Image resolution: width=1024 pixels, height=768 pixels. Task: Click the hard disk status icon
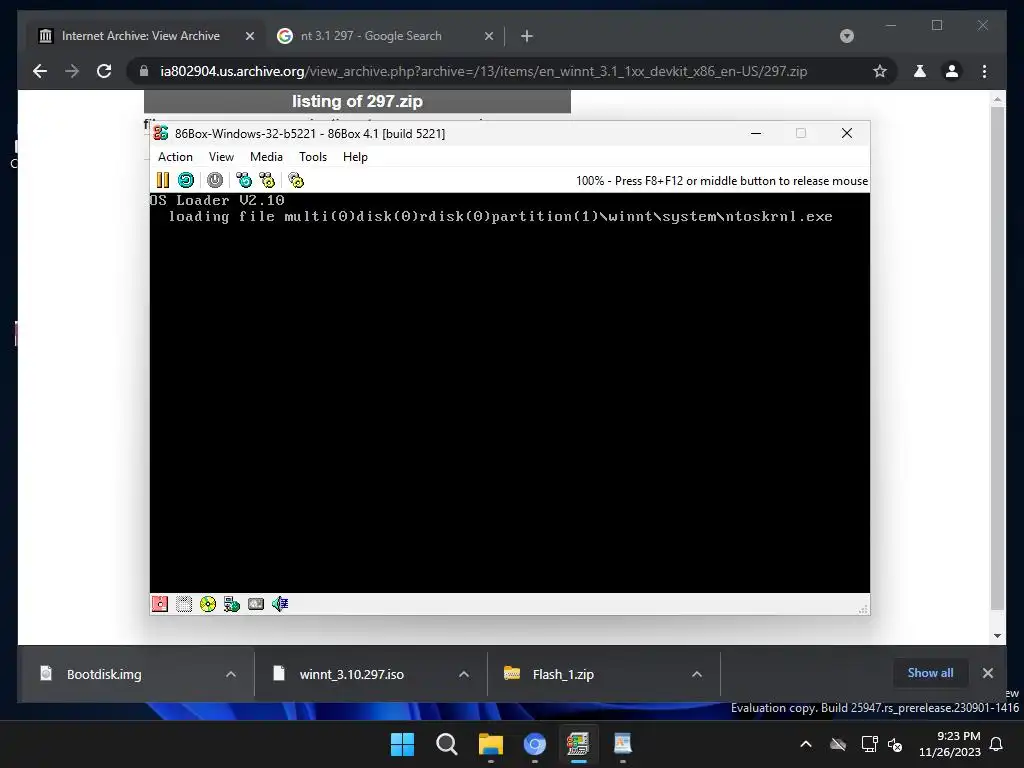(x=256, y=604)
